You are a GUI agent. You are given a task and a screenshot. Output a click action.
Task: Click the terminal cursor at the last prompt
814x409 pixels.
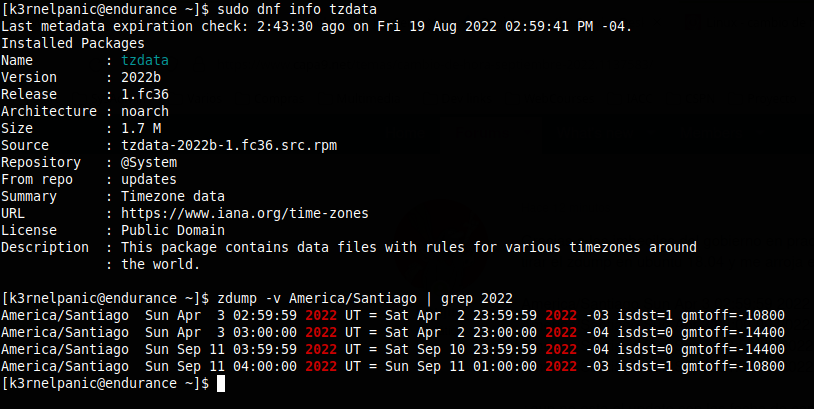221,383
